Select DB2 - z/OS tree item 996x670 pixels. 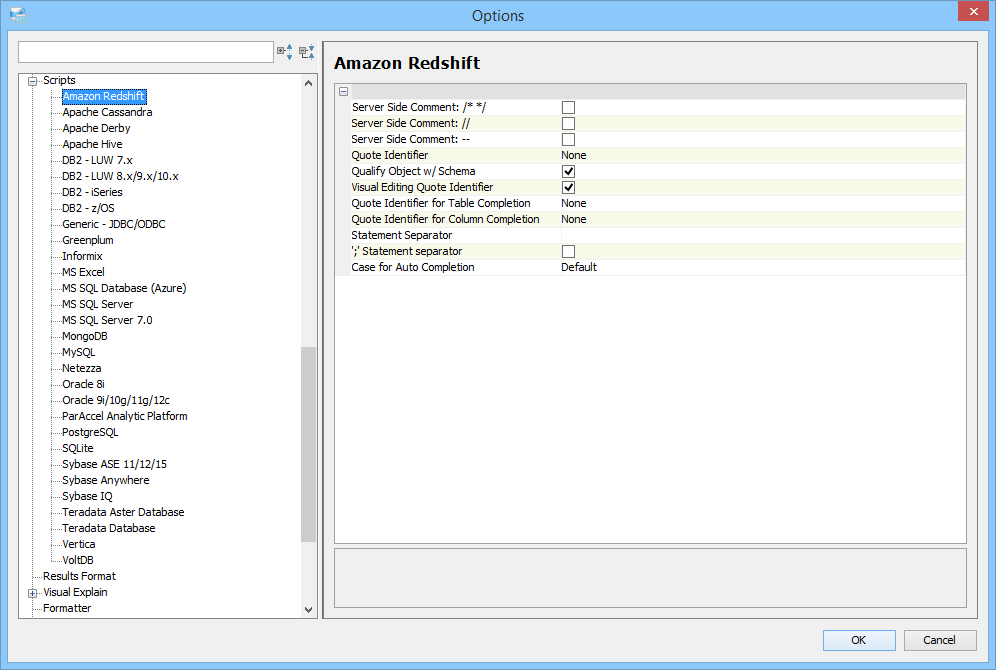88,208
